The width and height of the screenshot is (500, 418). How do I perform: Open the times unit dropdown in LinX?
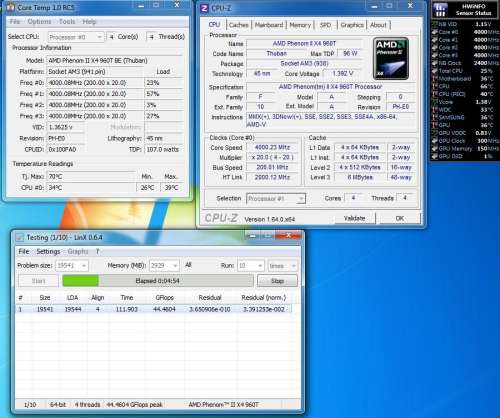click(283, 266)
